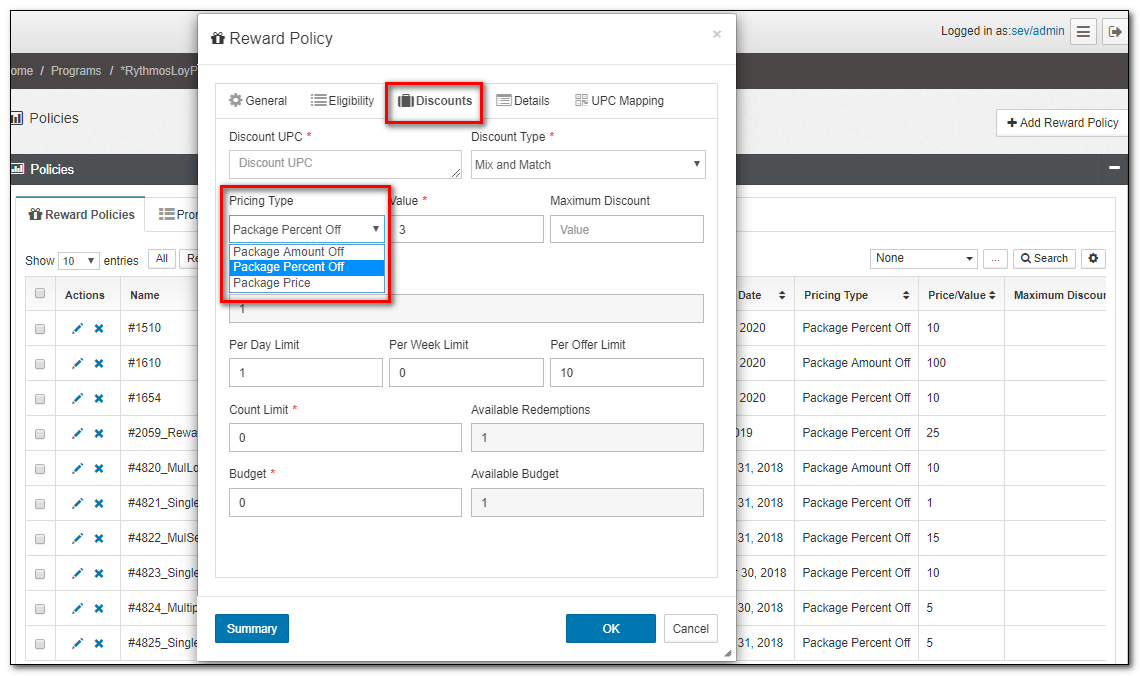Click delete X icon for #4820 row

(x=99, y=469)
